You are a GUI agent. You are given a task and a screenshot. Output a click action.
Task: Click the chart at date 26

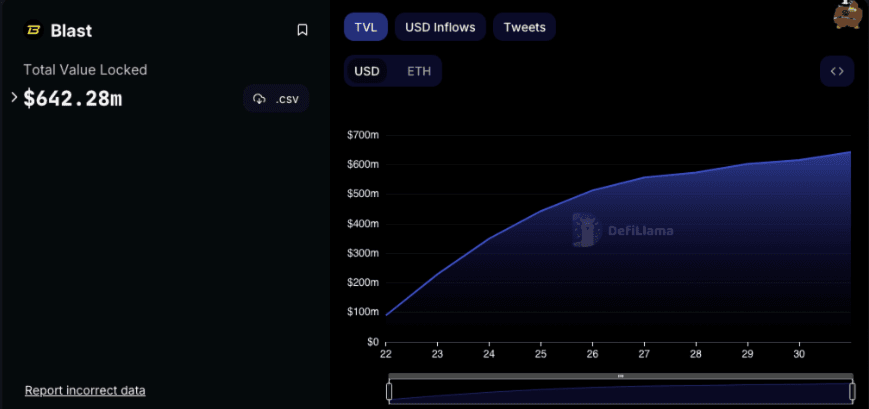click(592, 250)
